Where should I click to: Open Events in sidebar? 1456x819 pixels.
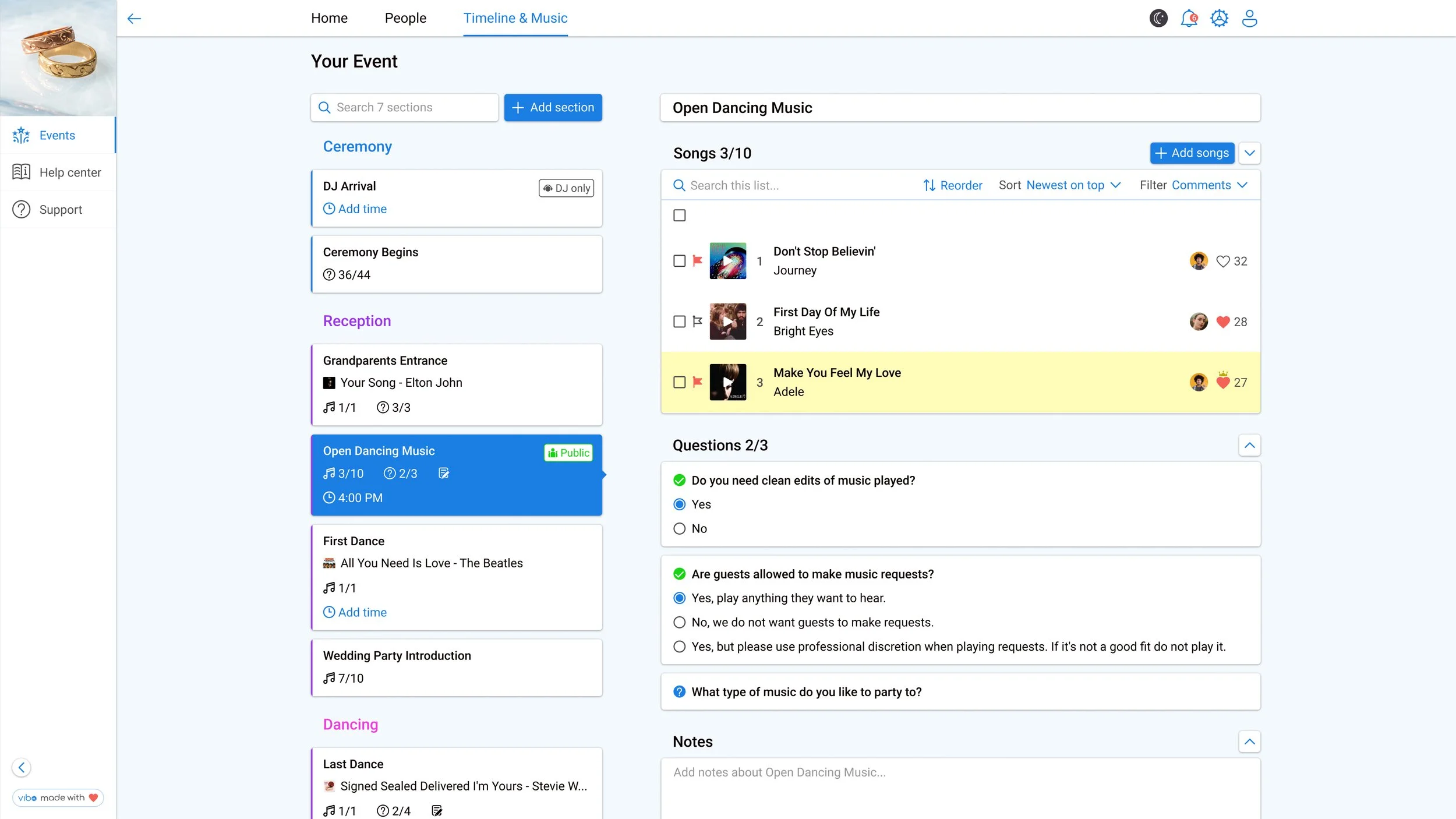coord(57,135)
